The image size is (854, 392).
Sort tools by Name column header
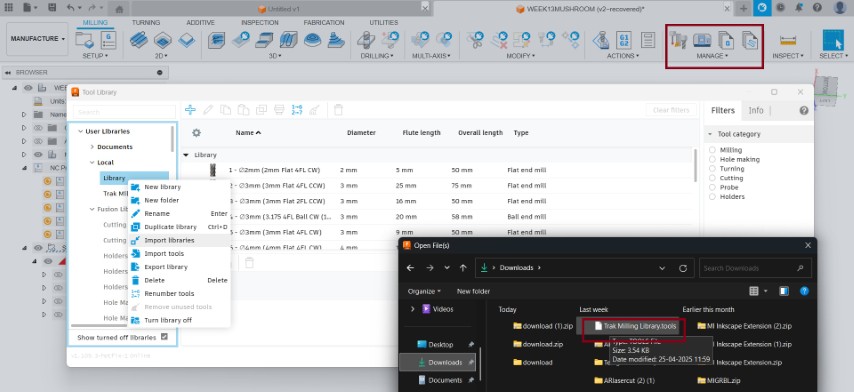click(x=248, y=133)
